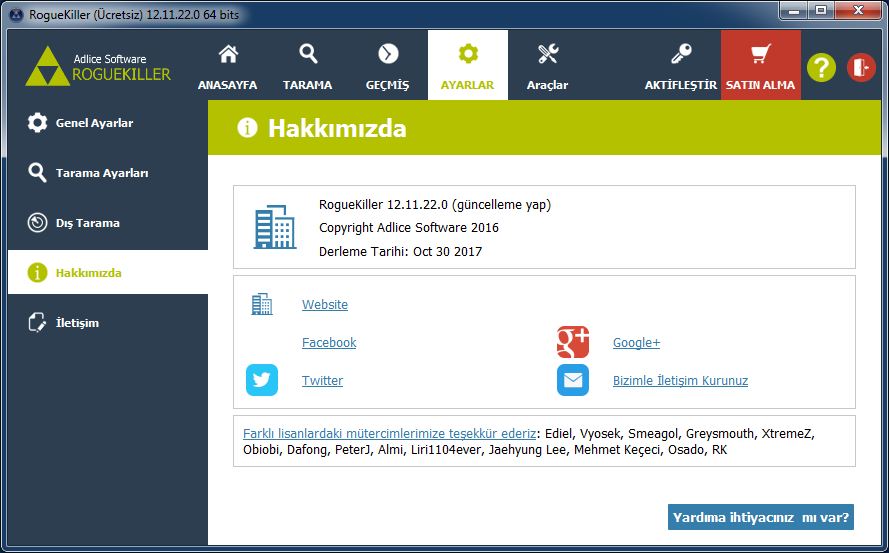The width and height of the screenshot is (889, 553).
Task: Open İletişim in the sidebar
Action: [x=108, y=323]
